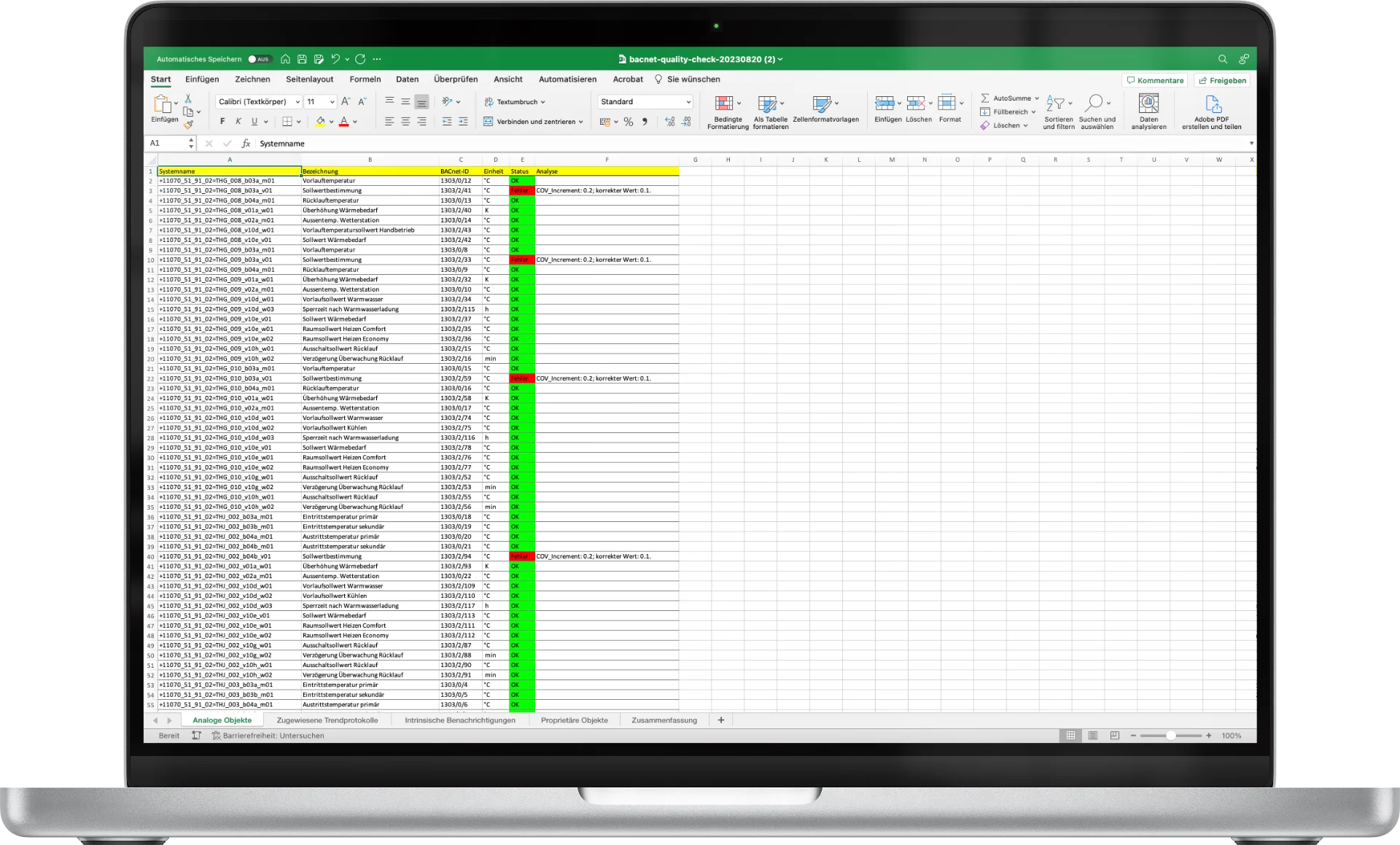Image resolution: width=1400 pixels, height=845 pixels.
Task: Open the Formeln ribbon tab
Action: [365, 79]
